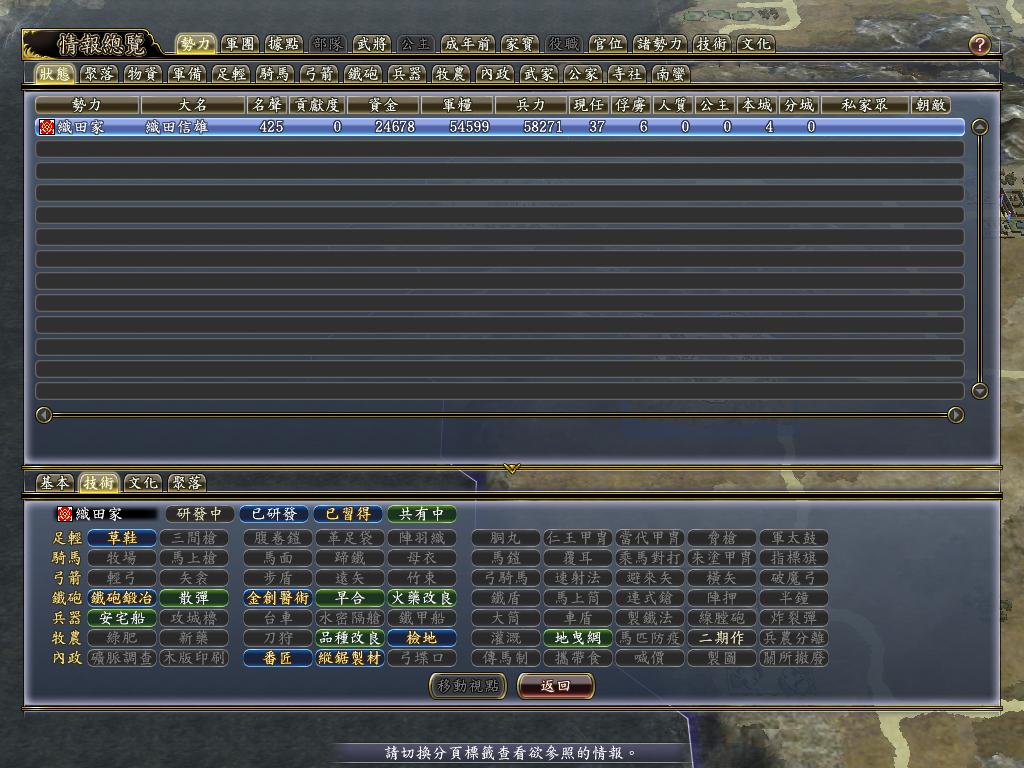Switch to the 文化 sub-tab in lower panel
1024x768 pixels.
[143, 483]
